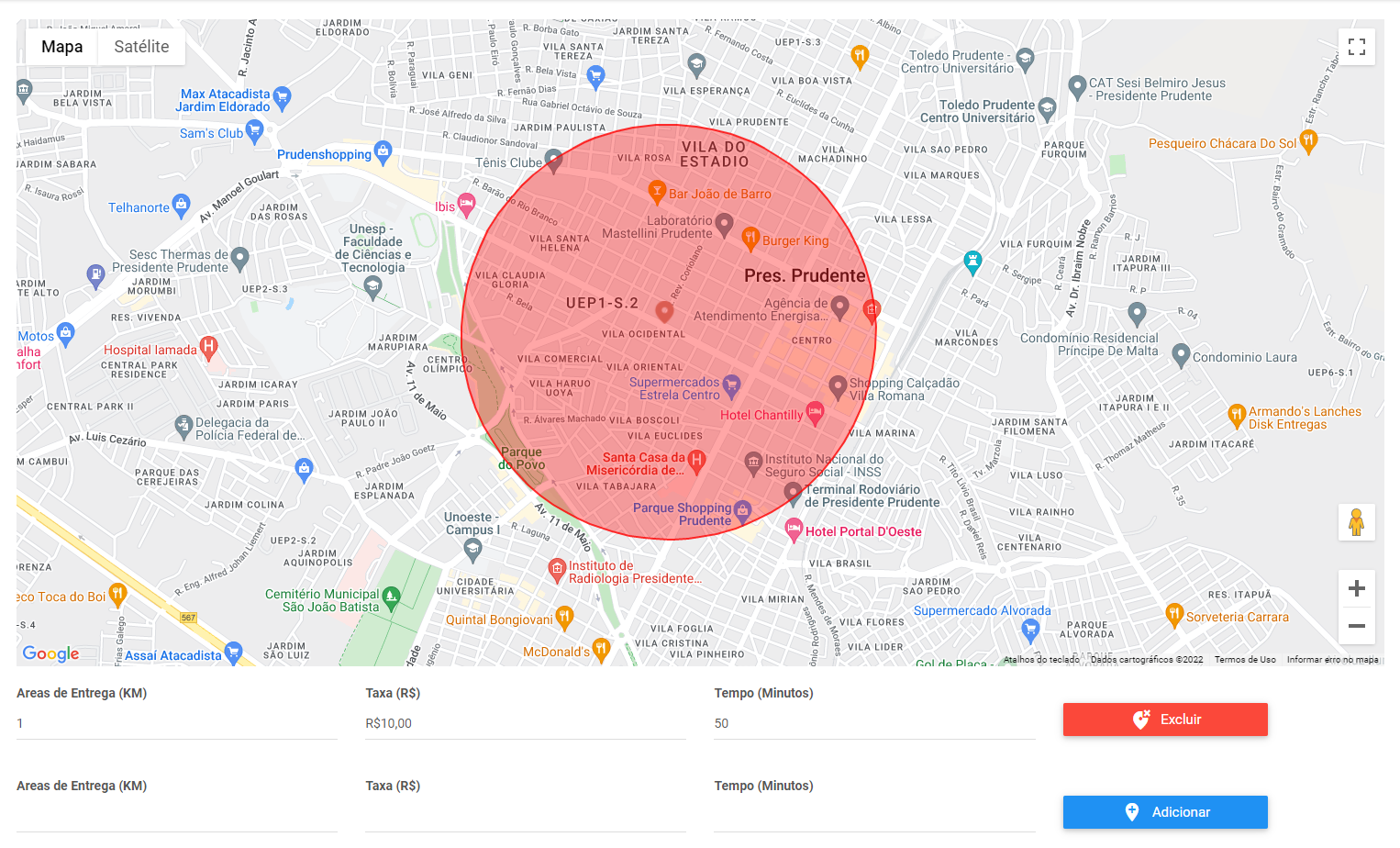
Task: Click the Ibis hotel marker
Action: tap(467, 205)
